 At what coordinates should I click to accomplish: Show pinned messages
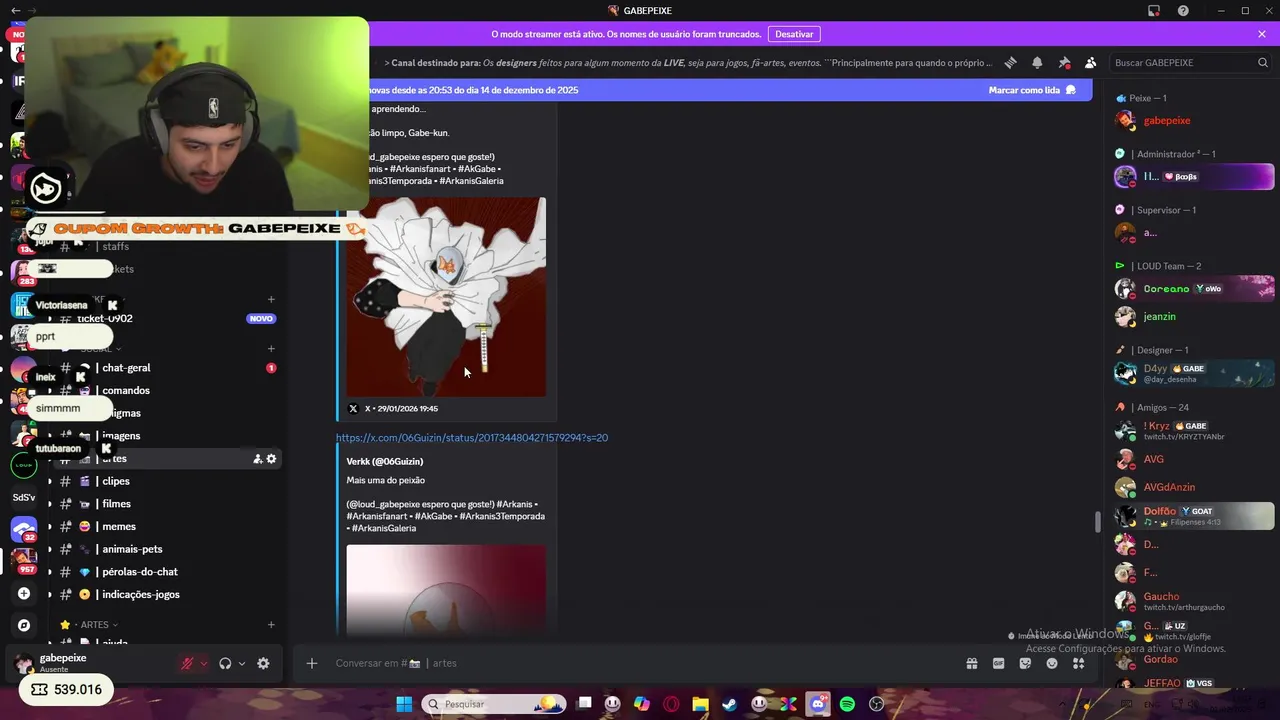coord(1064,62)
